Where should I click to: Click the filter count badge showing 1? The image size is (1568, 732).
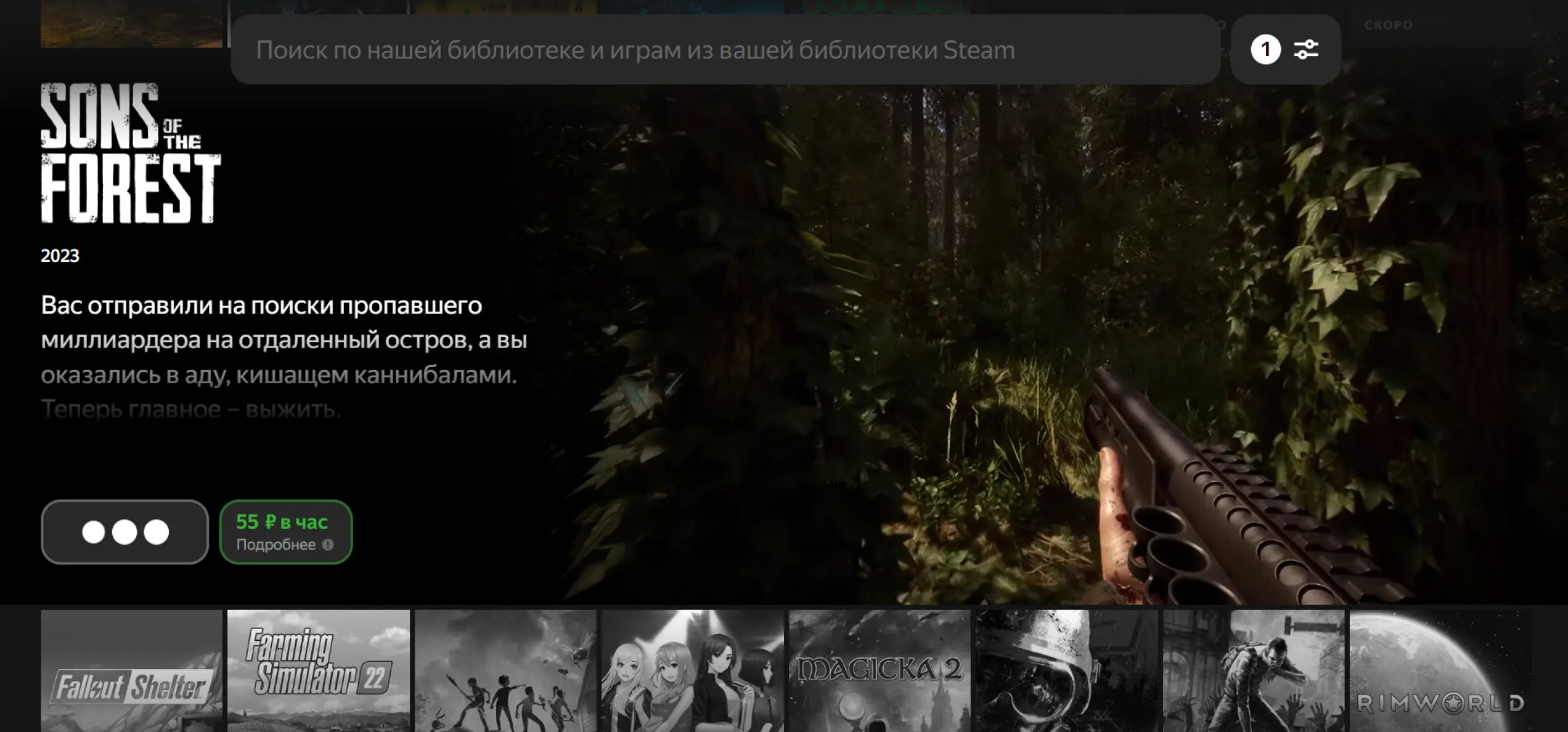[x=1265, y=49]
